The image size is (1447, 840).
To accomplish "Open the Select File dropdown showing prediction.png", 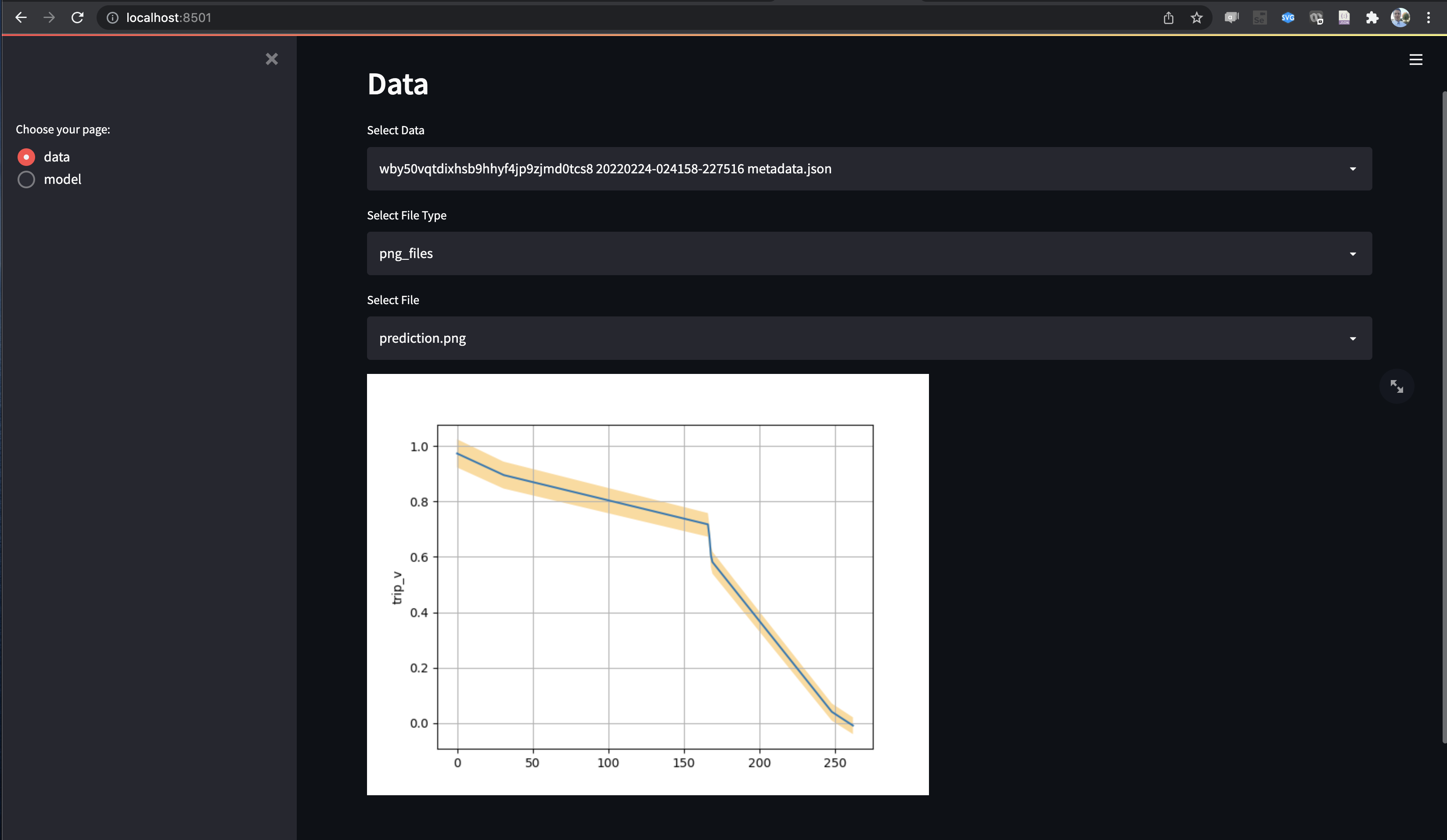I will point(869,338).
